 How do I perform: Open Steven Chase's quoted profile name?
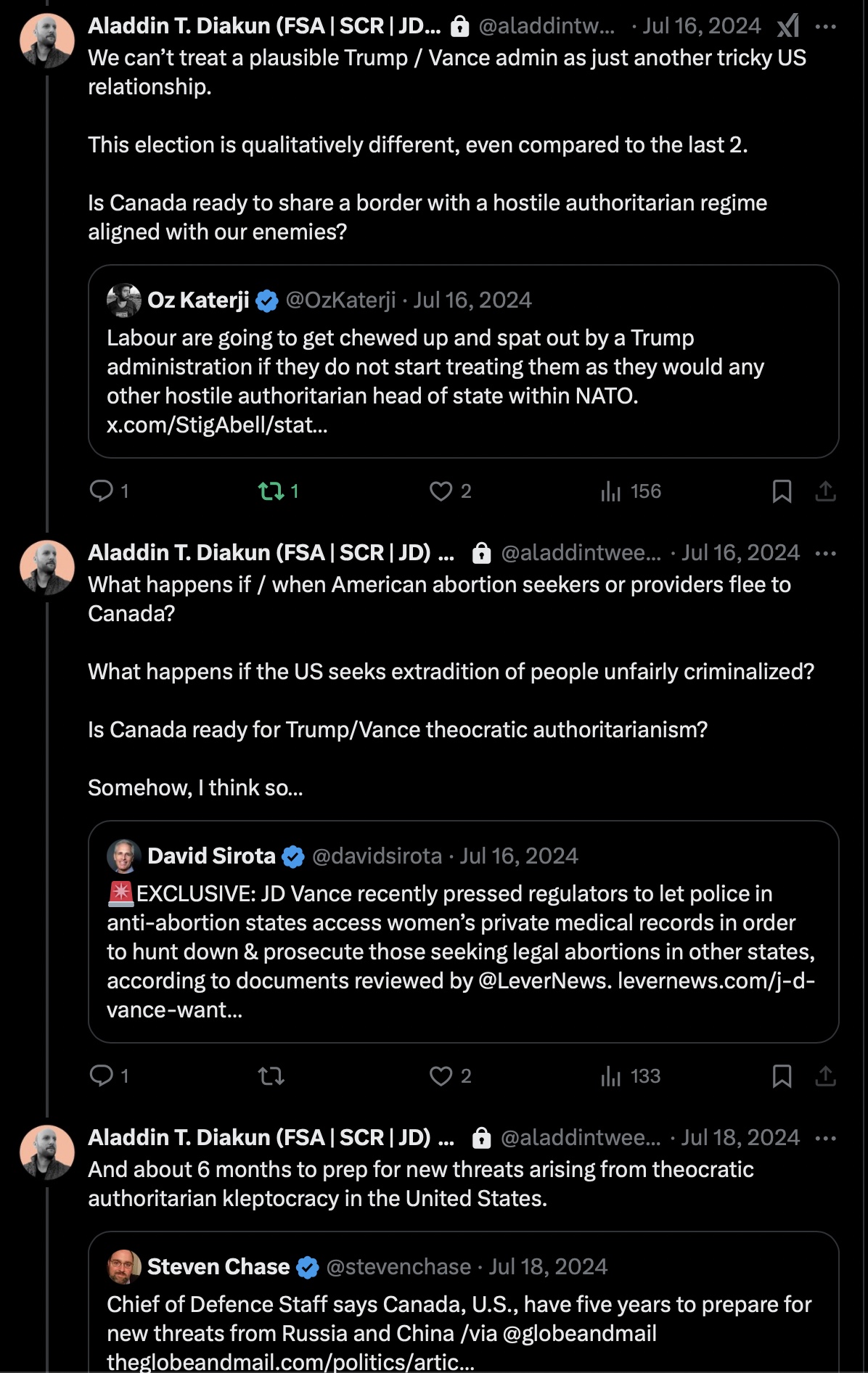click(x=218, y=1267)
